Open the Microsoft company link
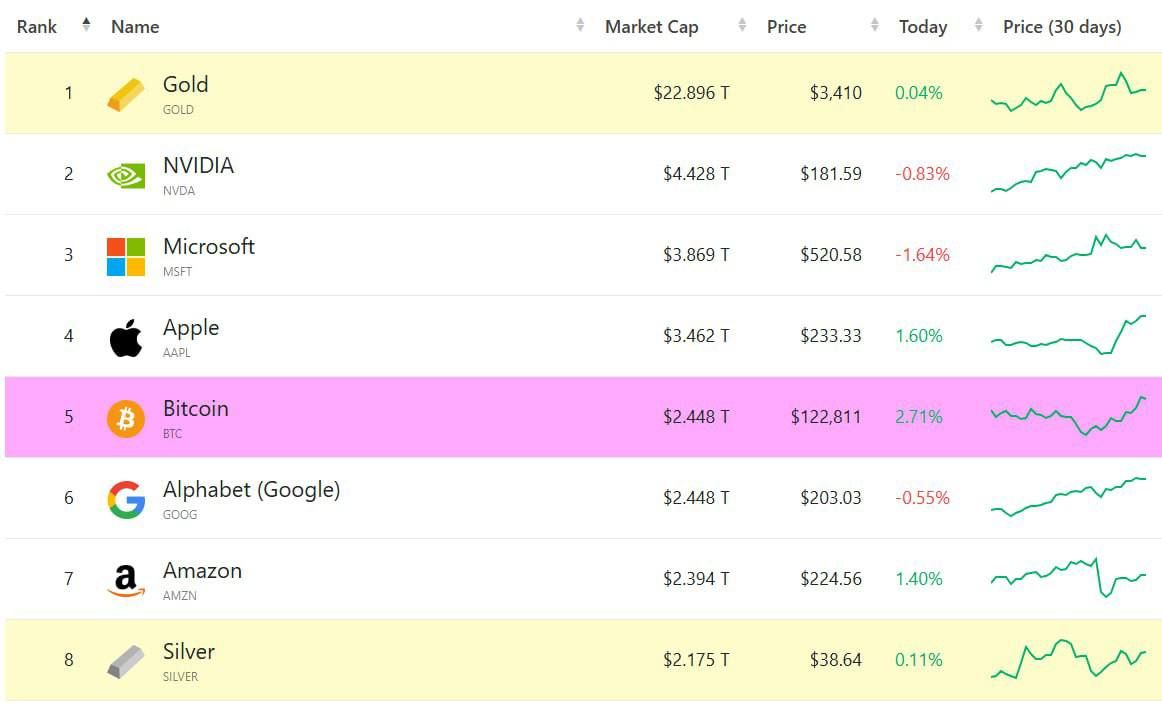The height and width of the screenshot is (705, 1162). coord(209,246)
